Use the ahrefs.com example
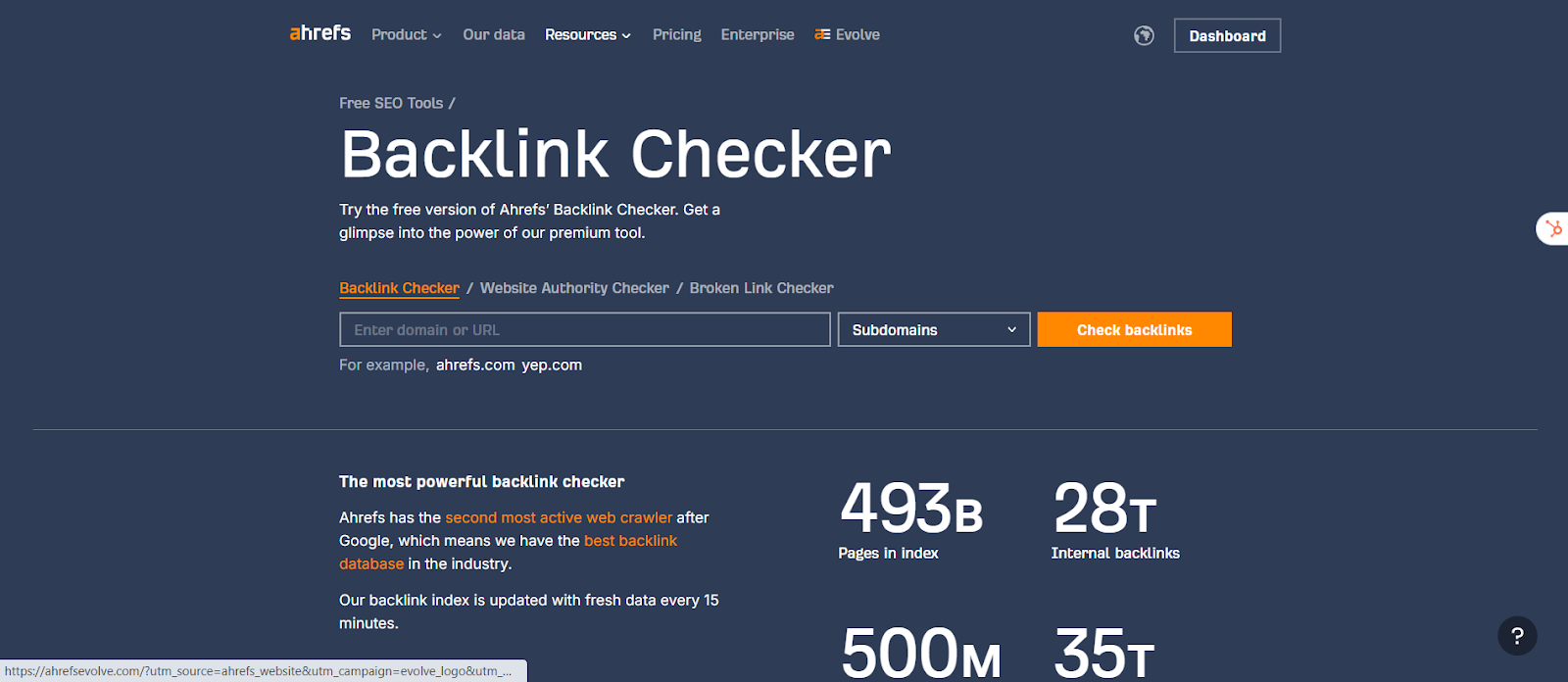 click(475, 365)
